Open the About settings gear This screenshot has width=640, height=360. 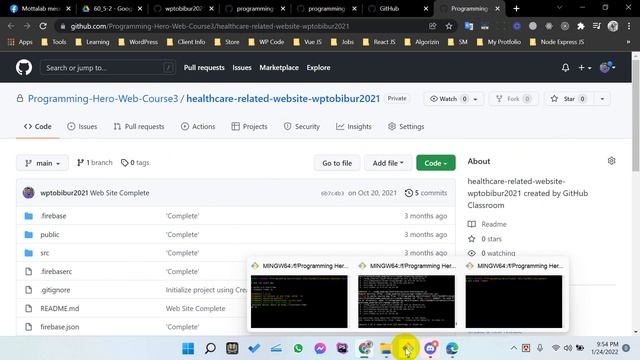(611, 161)
